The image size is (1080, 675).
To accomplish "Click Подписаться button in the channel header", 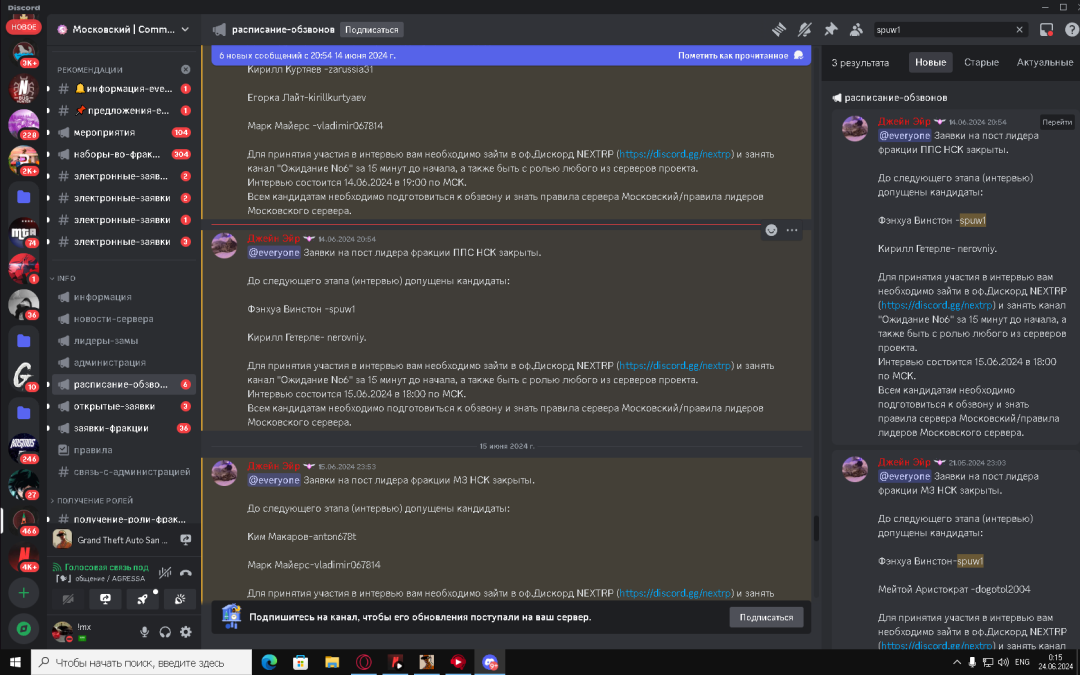I will pyautogui.click(x=372, y=30).
